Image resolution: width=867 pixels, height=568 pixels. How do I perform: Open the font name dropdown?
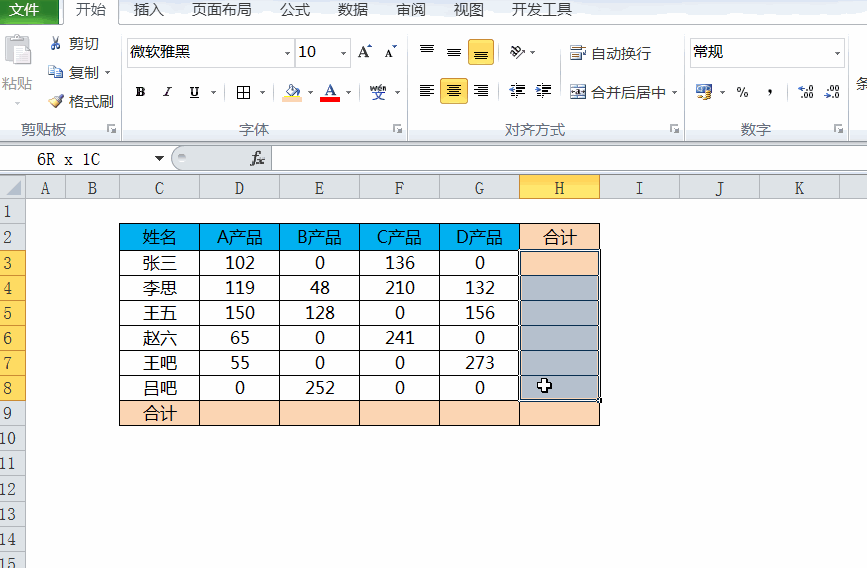point(288,53)
